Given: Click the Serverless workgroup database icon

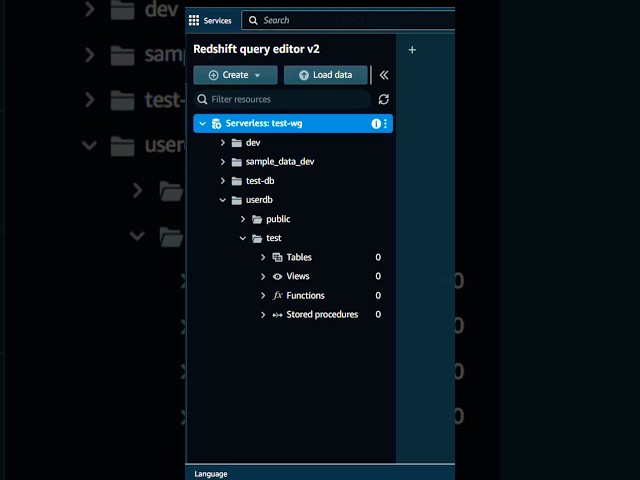Looking at the screenshot, I should pyautogui.click(x=216, y=124).
